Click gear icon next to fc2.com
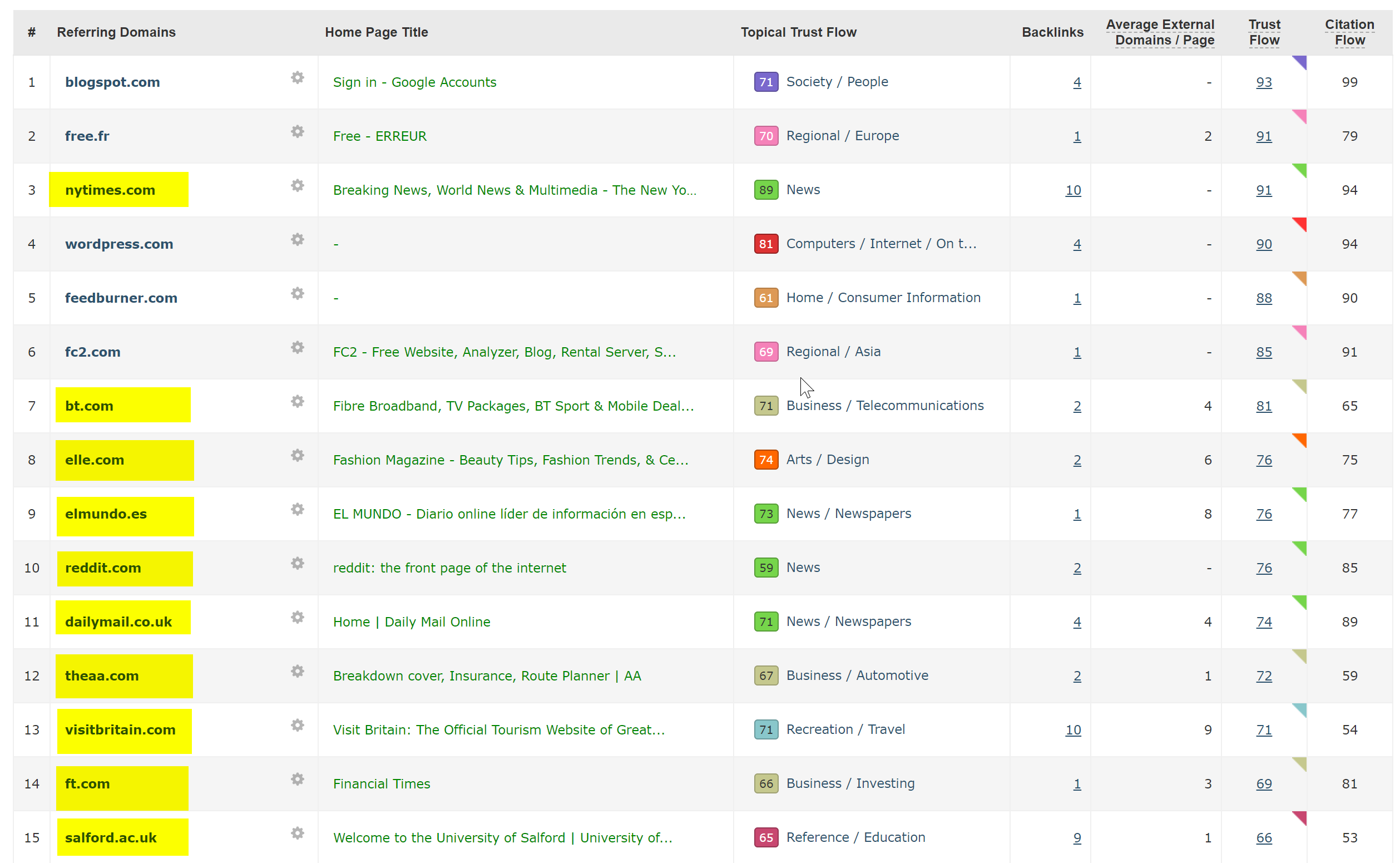This screenshot has height=863, width=1400. (x=297, y=348)
